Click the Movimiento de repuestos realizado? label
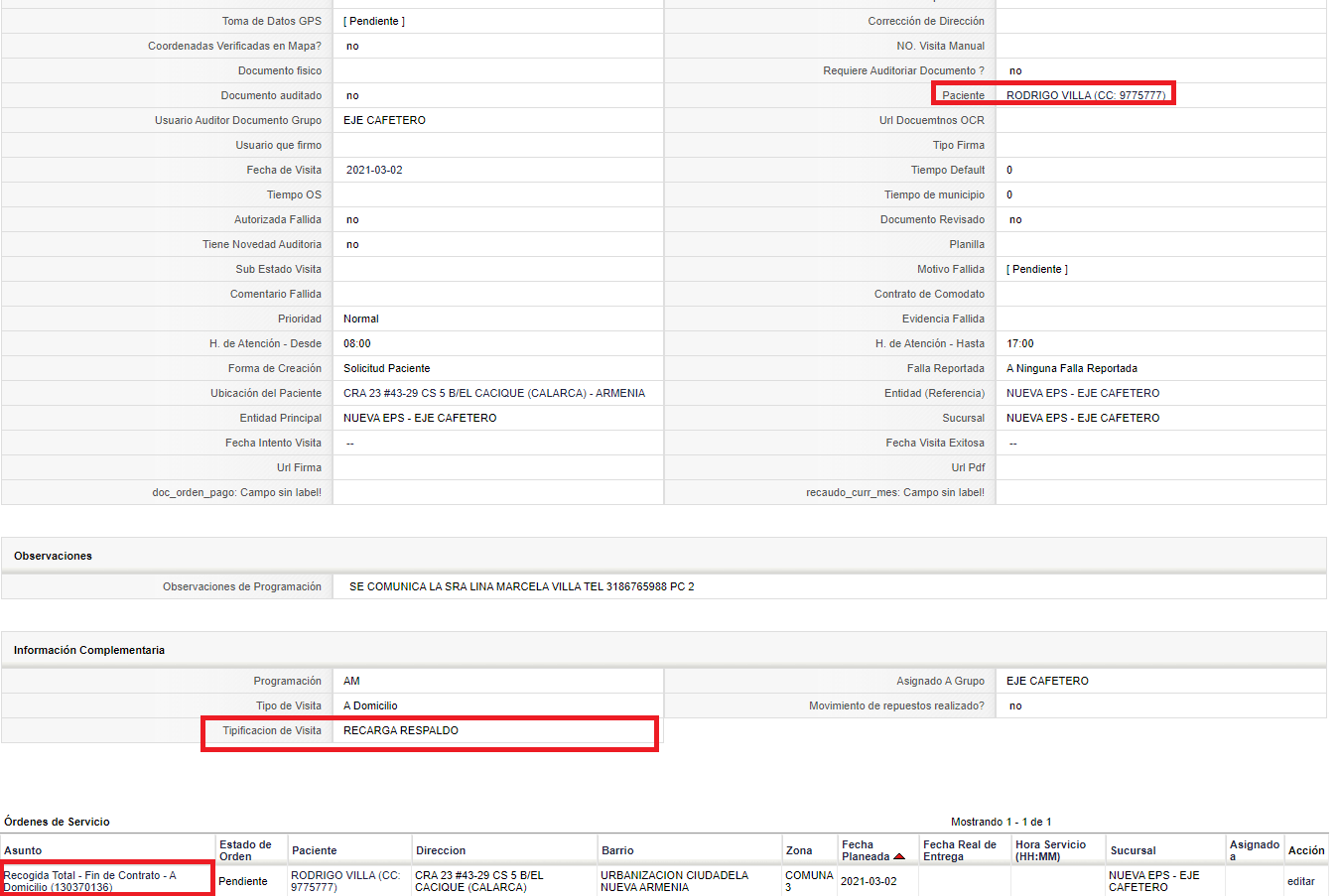Screen dimensions: 1339x896 coord(896,705)
